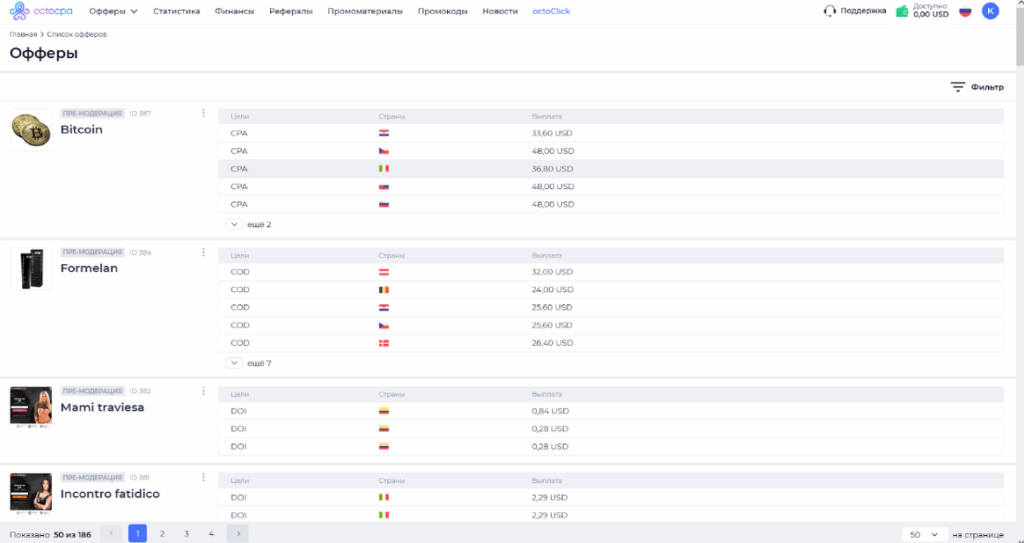Go to page 2 of offers
The height and width of the screenshot is (543, 1024).
[162, 534]
